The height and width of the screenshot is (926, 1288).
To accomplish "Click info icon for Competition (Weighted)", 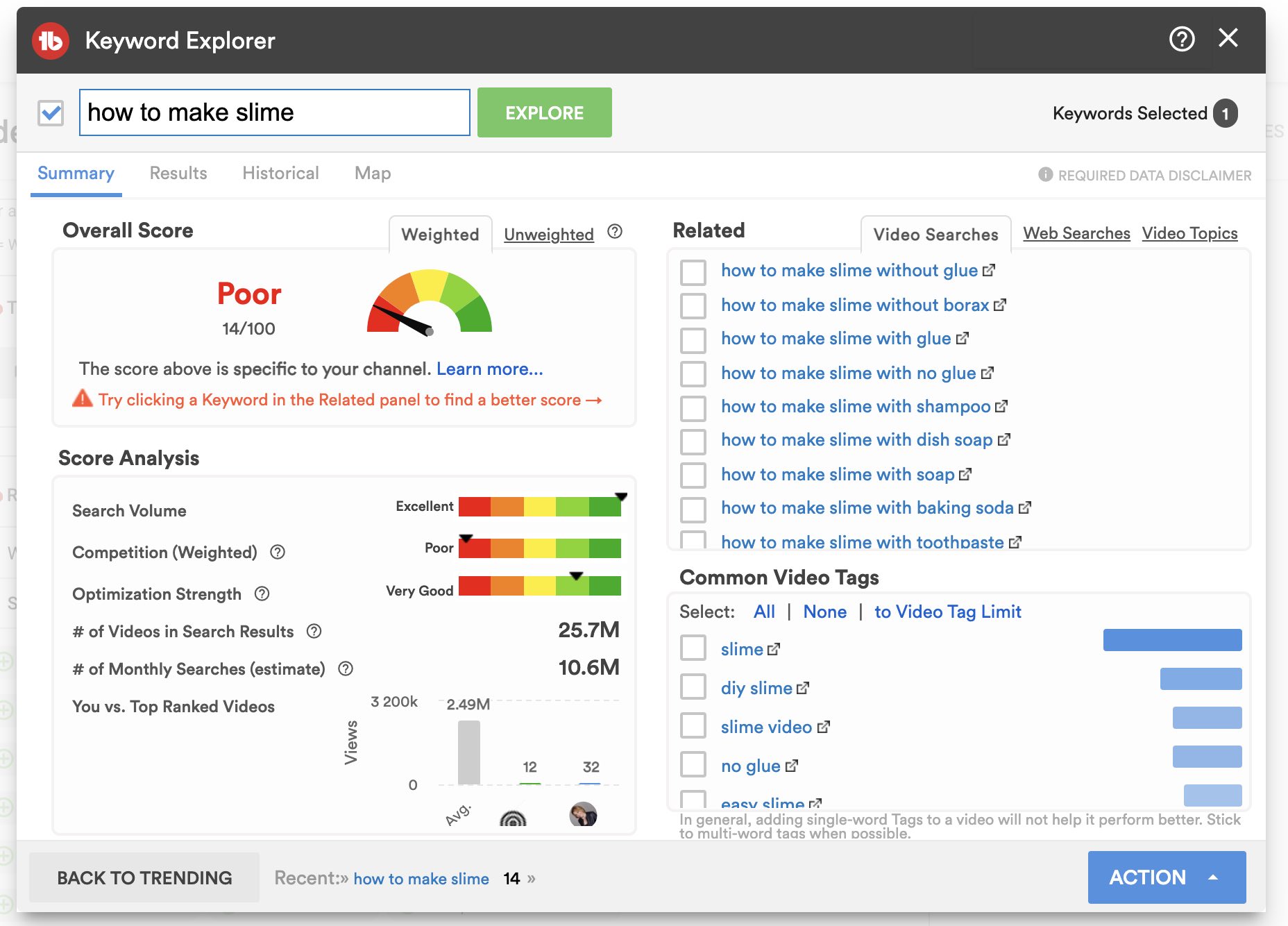I will tap(278, 552).
